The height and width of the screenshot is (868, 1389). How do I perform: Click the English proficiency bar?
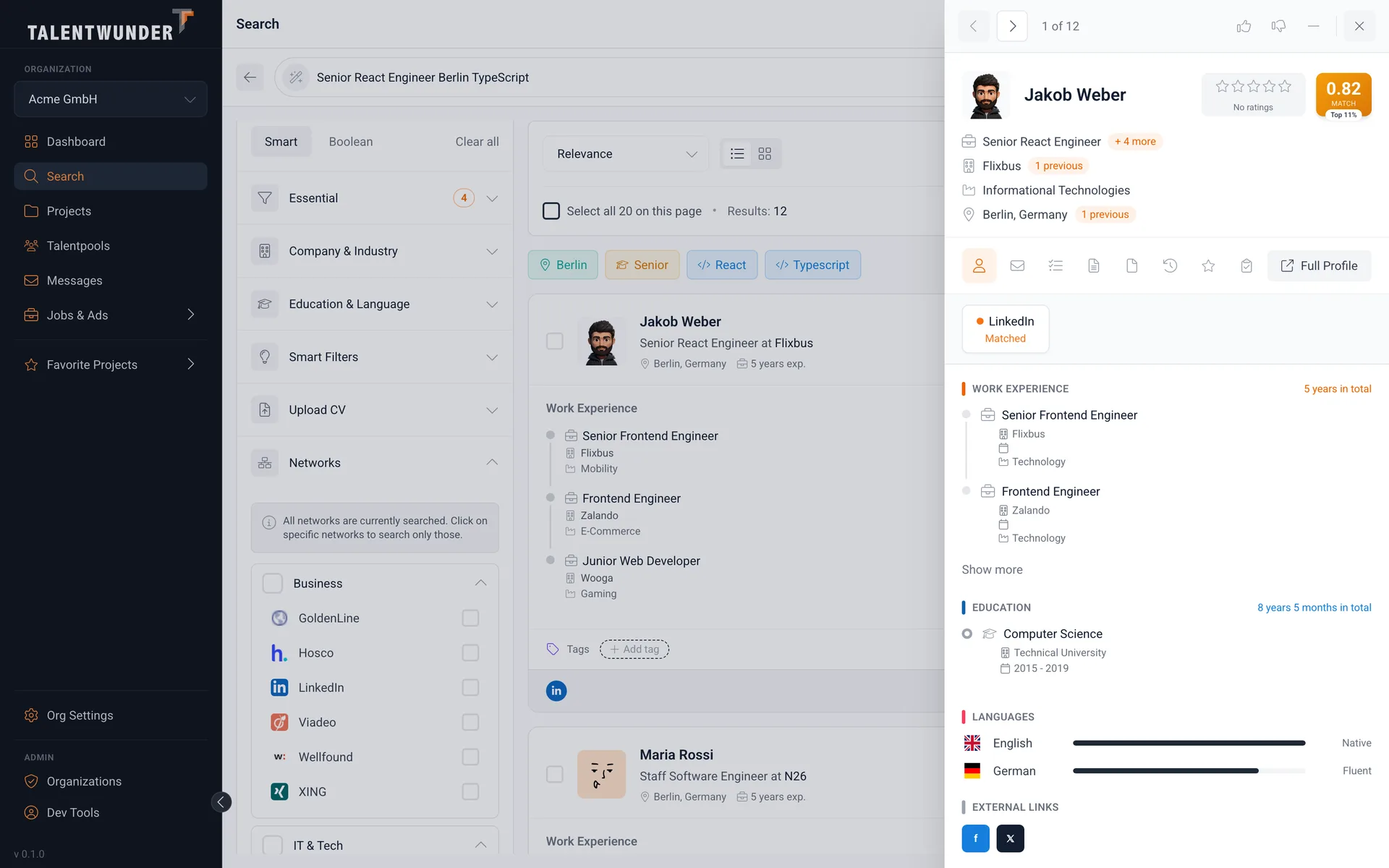tap(1189, 743)
